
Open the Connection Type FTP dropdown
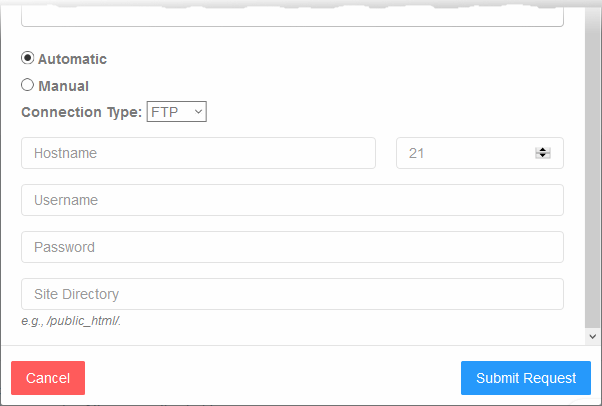[177, 111]
